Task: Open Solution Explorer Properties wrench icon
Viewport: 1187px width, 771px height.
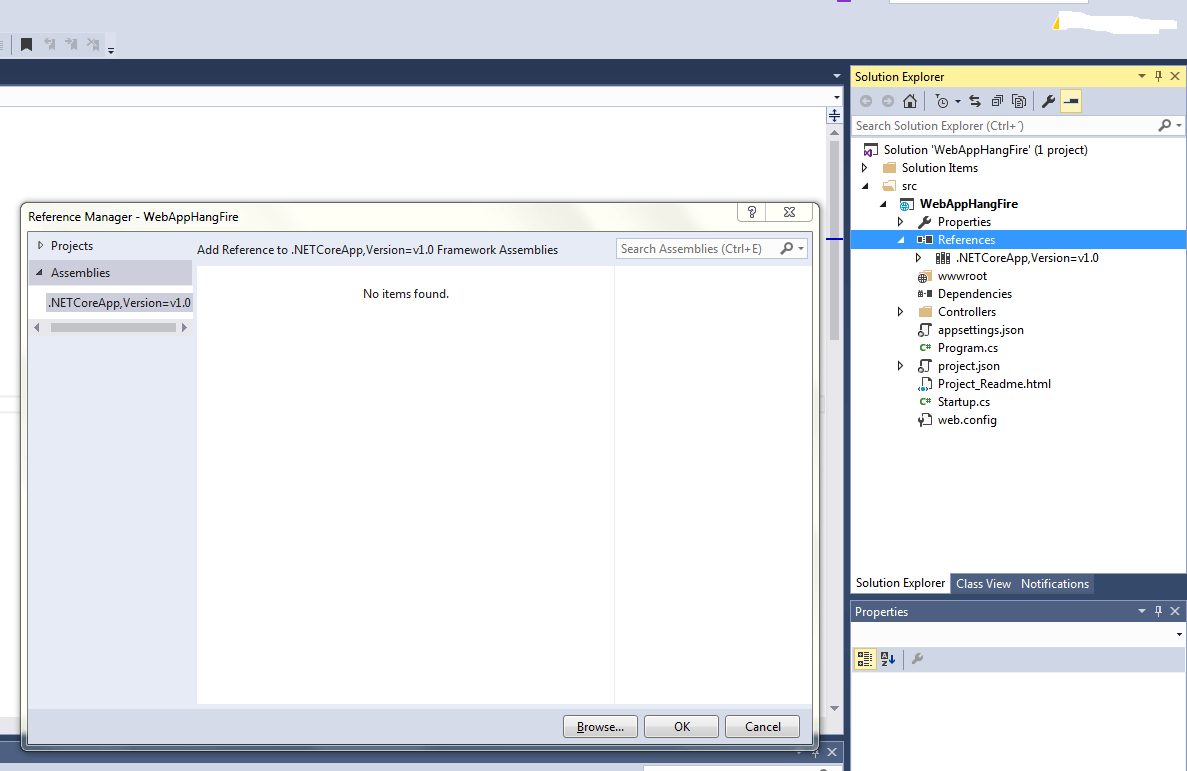Action: [x=1048, y=101]
